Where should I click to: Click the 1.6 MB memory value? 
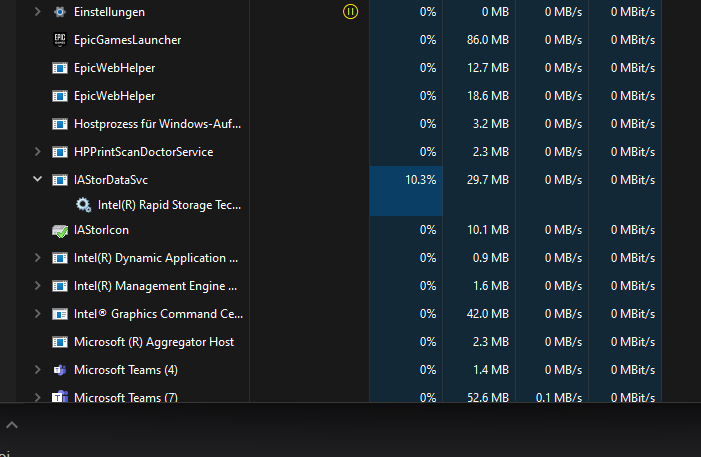click(491, 286)
